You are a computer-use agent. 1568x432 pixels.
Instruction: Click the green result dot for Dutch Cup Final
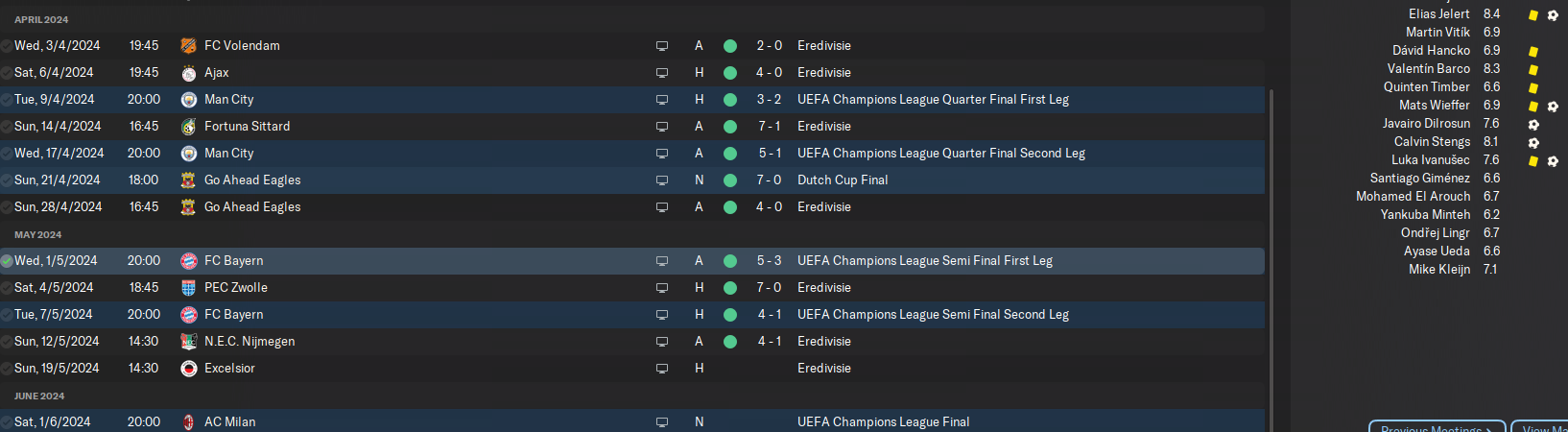point(730,180)
